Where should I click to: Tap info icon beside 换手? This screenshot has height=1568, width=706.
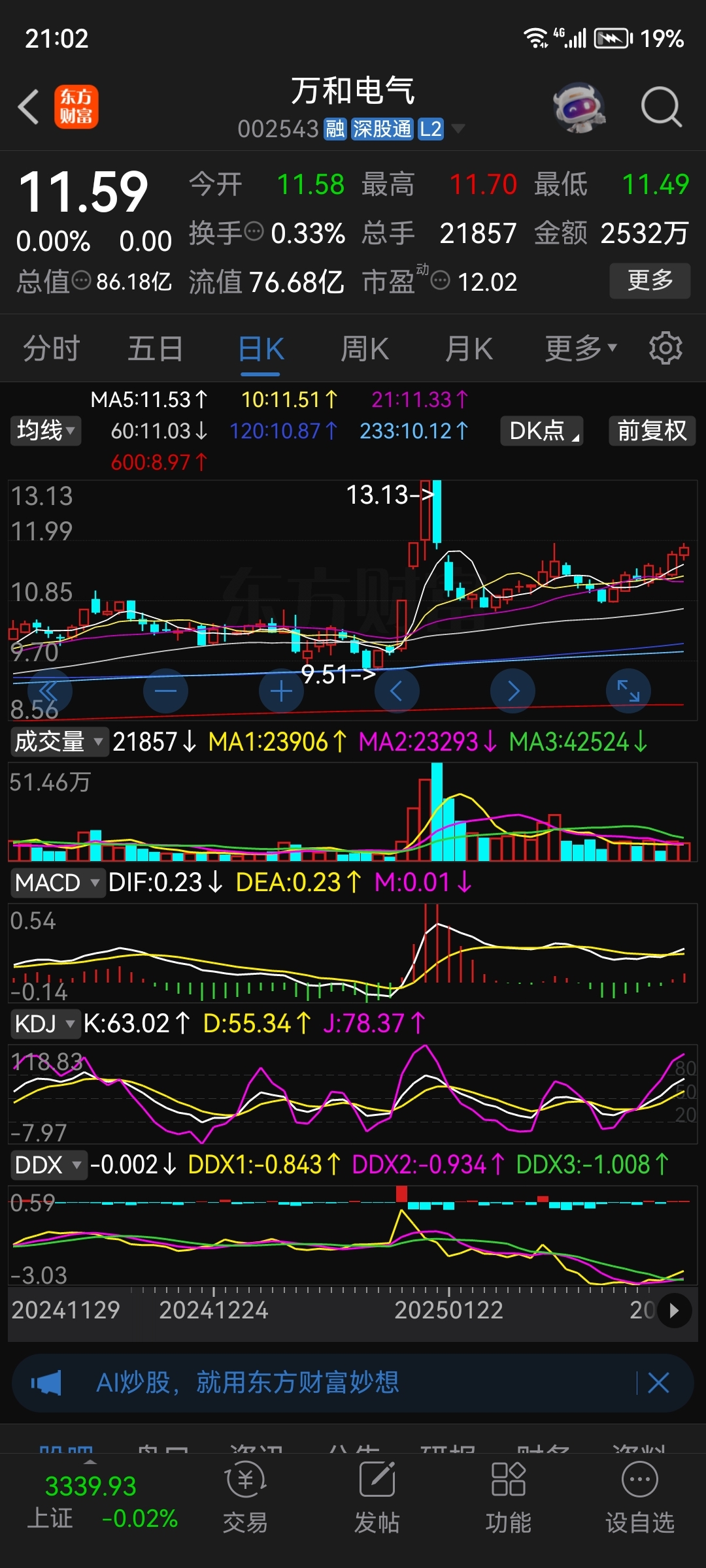tap(254, 231)
